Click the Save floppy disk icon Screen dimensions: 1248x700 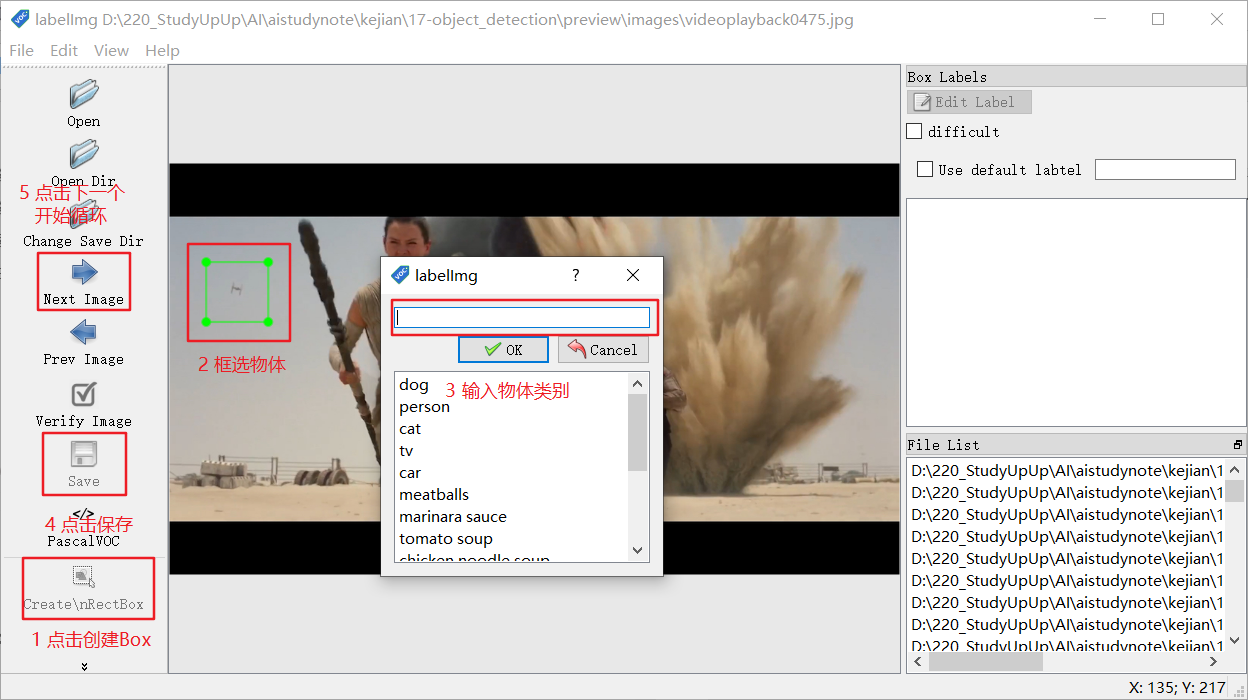(84, 455)
